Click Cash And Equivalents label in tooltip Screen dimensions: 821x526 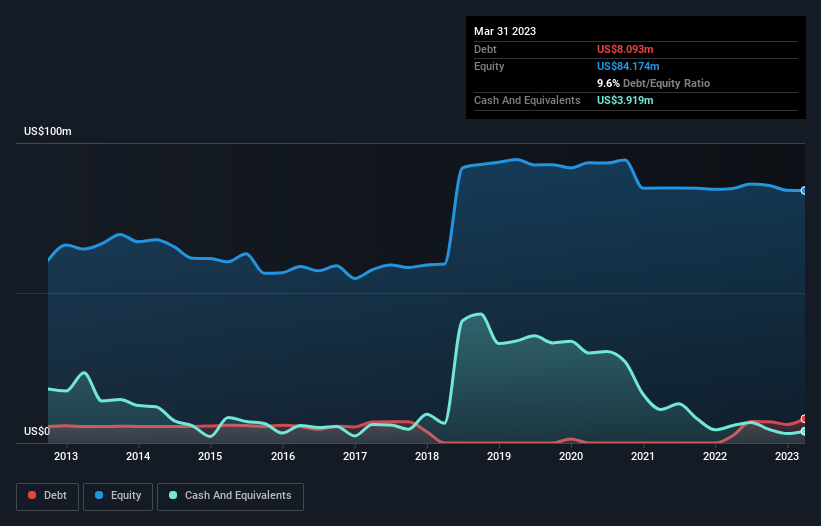(527, 100)
